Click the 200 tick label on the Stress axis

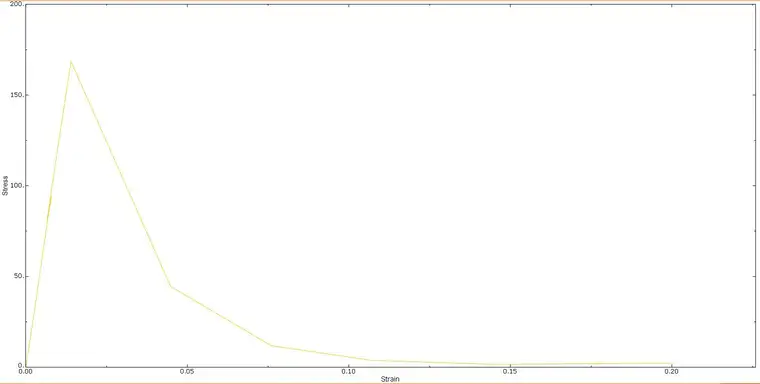point(16,4)
